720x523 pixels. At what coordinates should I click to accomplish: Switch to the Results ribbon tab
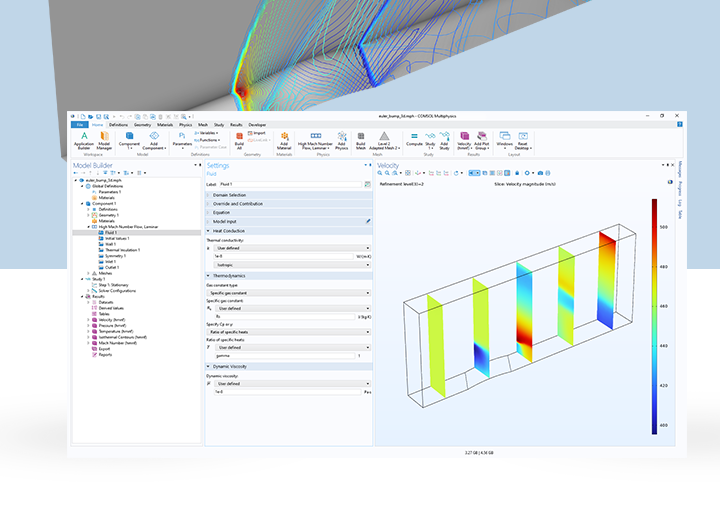click(x=236, y=125)
